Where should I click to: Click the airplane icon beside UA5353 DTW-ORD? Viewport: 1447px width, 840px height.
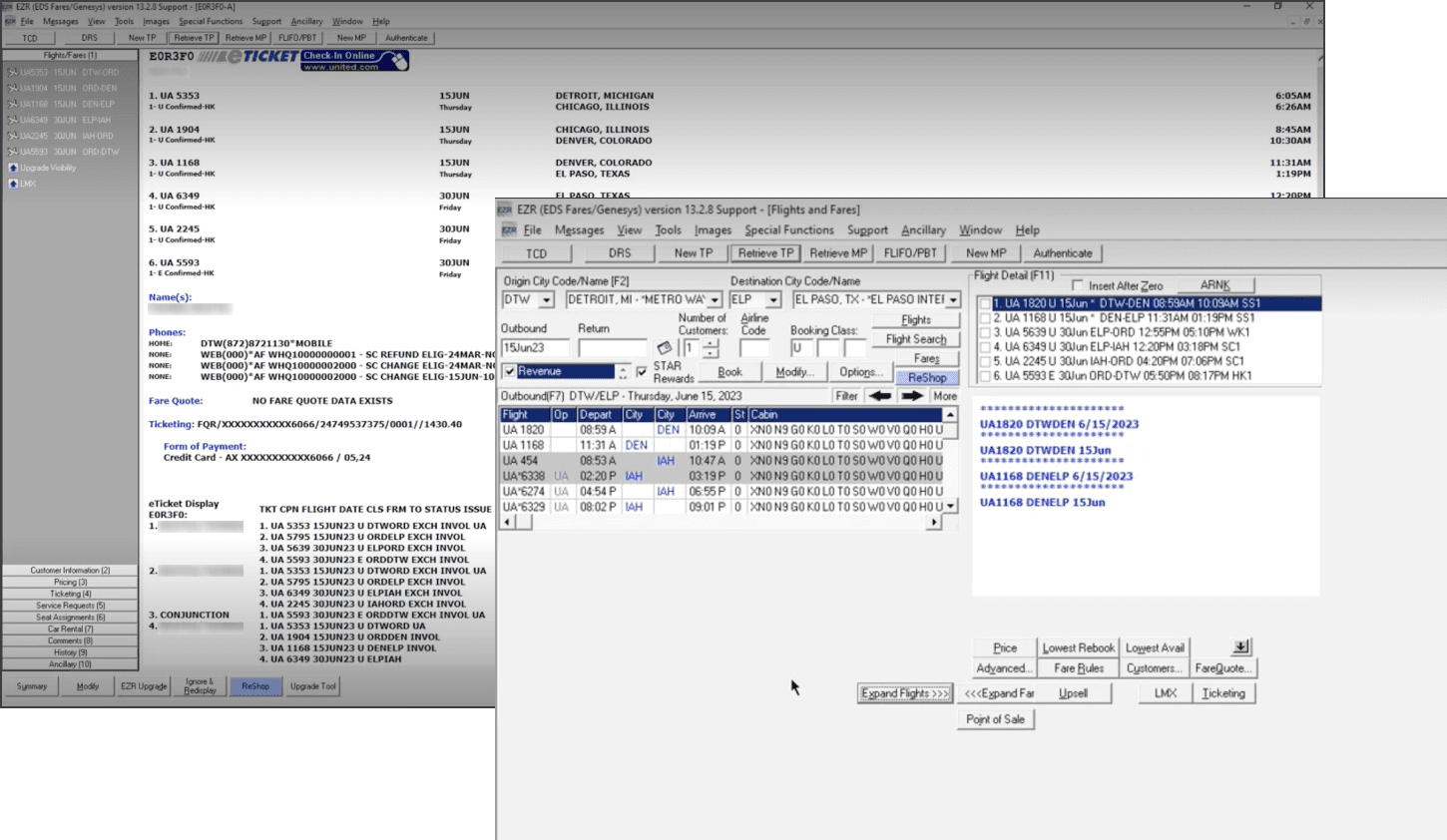[x=13, y=73]
